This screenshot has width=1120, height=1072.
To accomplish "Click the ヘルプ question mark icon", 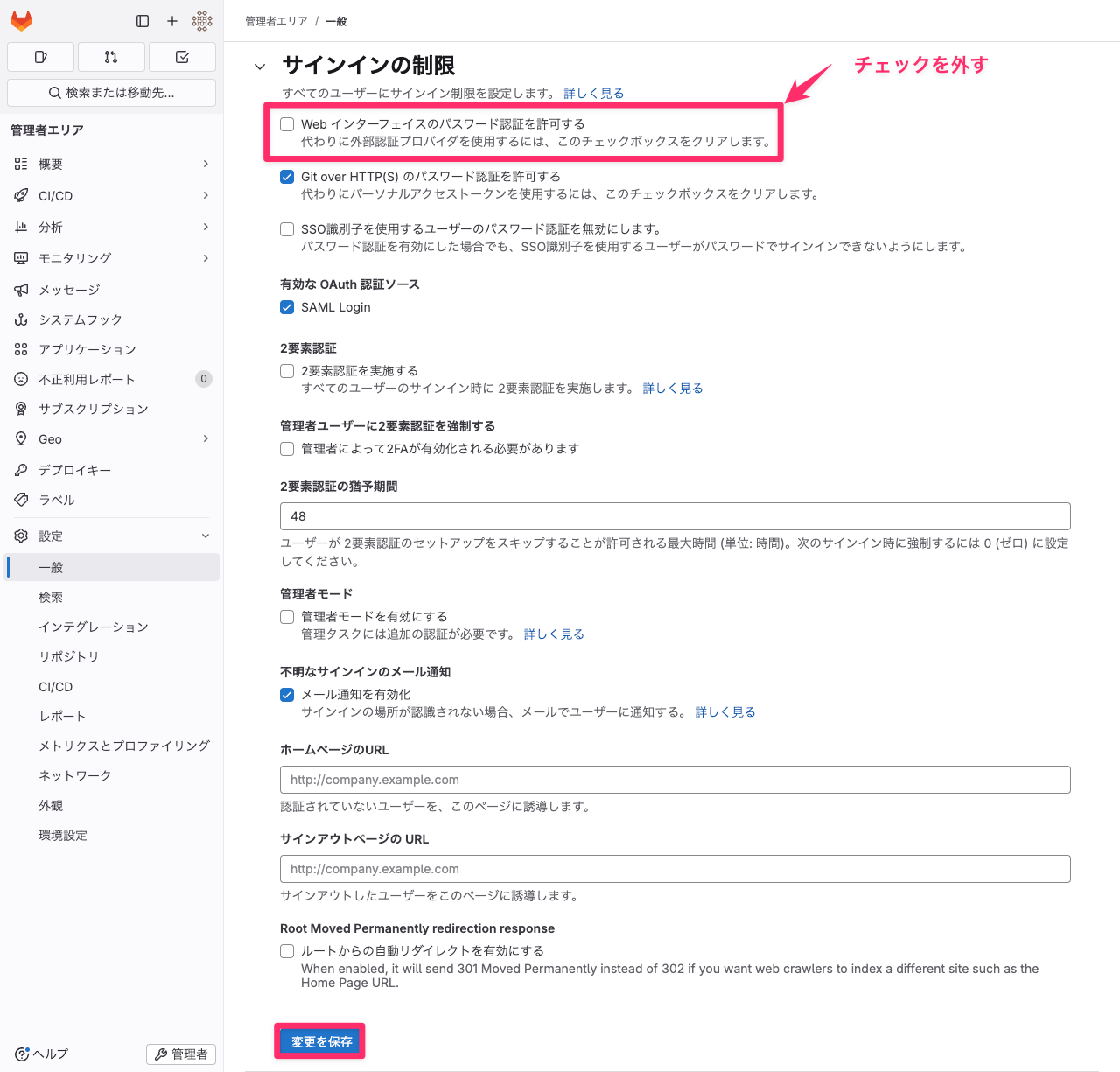I will (x=22, y=1054).
